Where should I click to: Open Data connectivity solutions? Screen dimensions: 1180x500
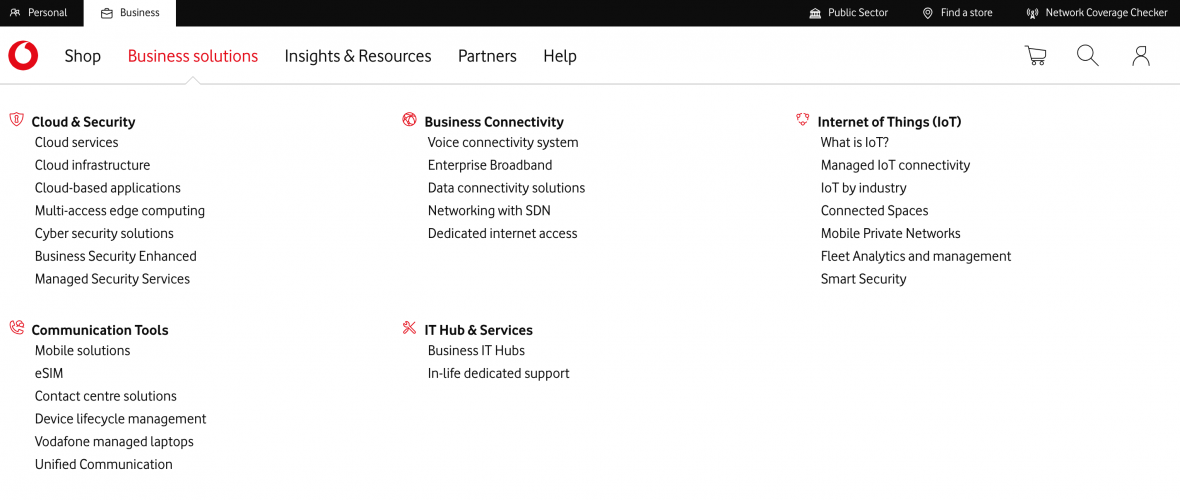506,188
